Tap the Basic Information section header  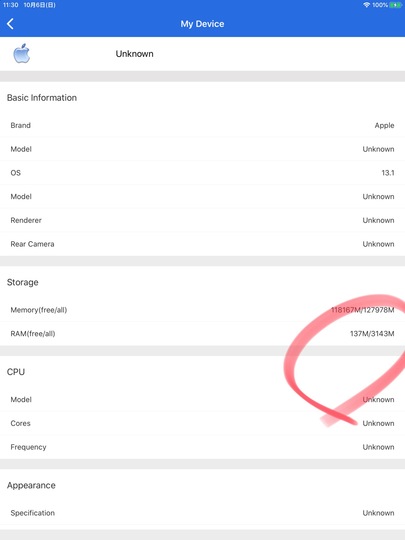[42, 98]
